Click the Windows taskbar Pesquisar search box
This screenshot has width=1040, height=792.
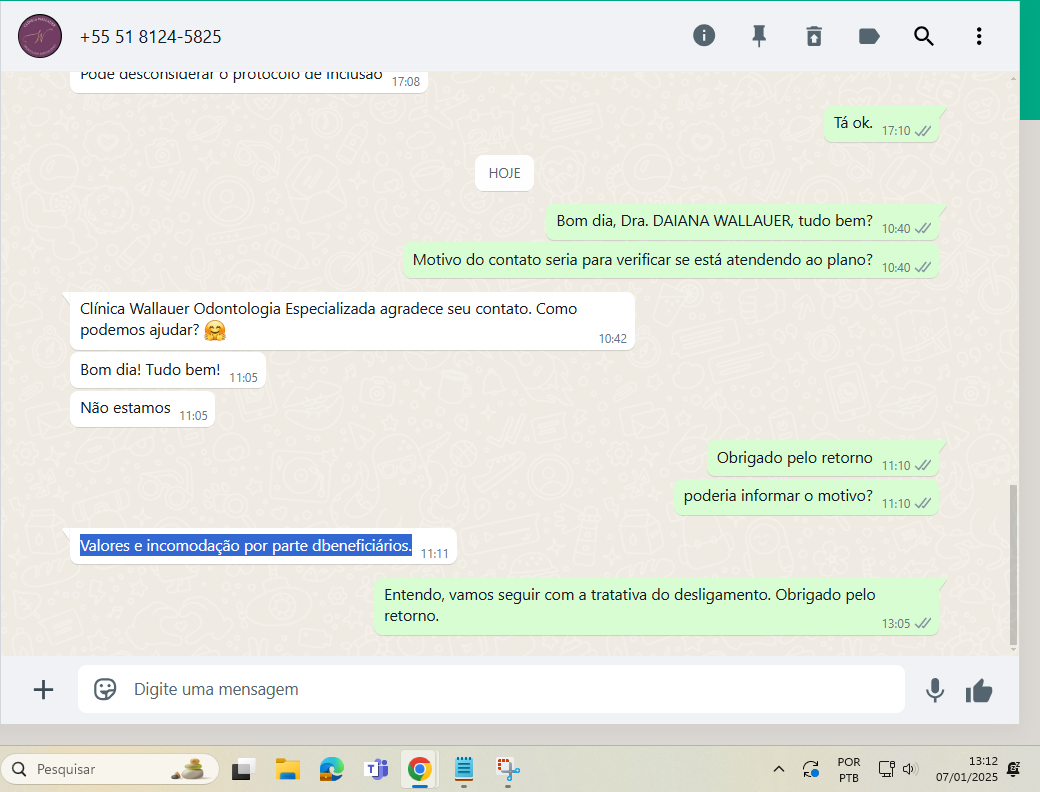point(110,769)
